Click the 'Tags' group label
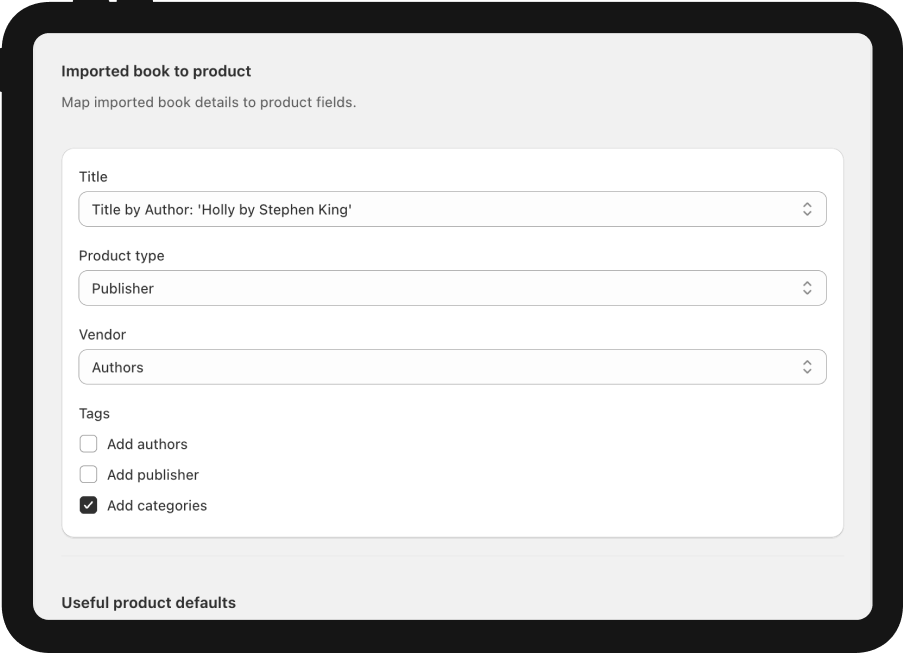Viewport: 903px width, 653px height. tap(94, 413)
